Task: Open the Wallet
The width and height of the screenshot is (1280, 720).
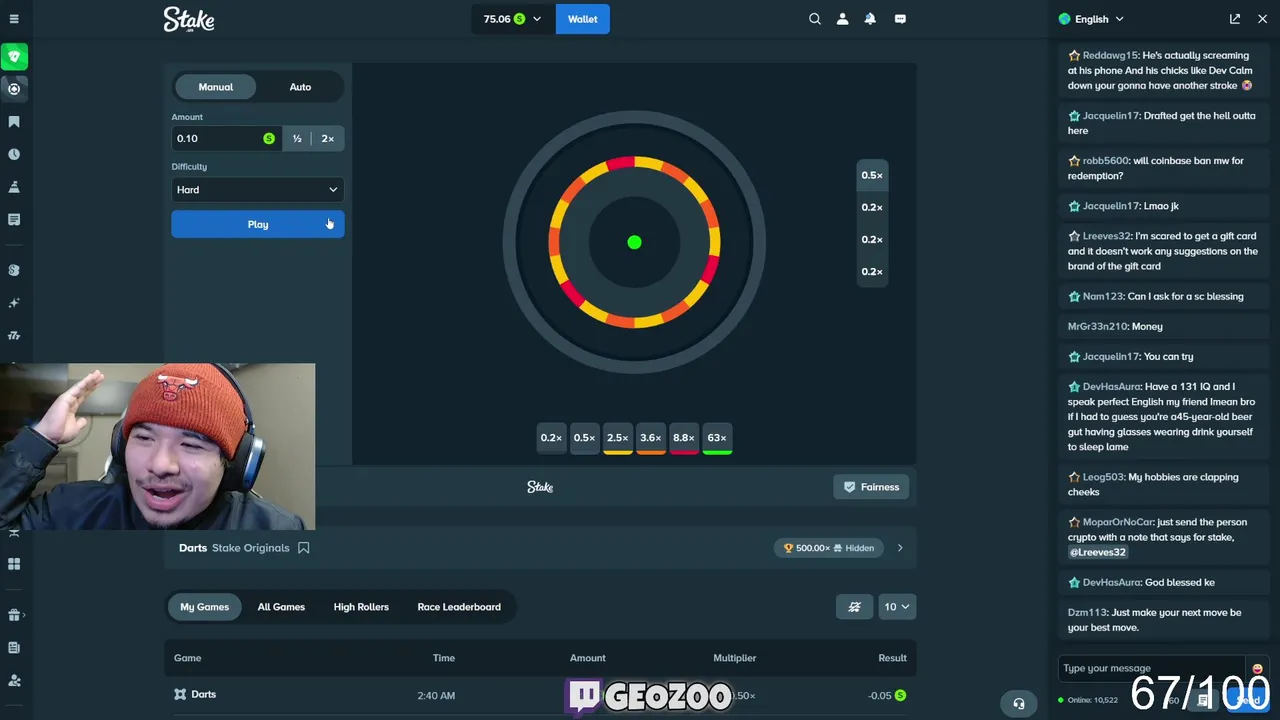Action: coord(582,19)
